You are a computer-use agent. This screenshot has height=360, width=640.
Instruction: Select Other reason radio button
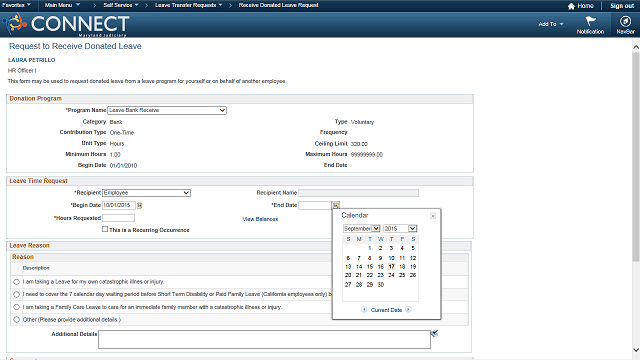click(x=16, y=320)
